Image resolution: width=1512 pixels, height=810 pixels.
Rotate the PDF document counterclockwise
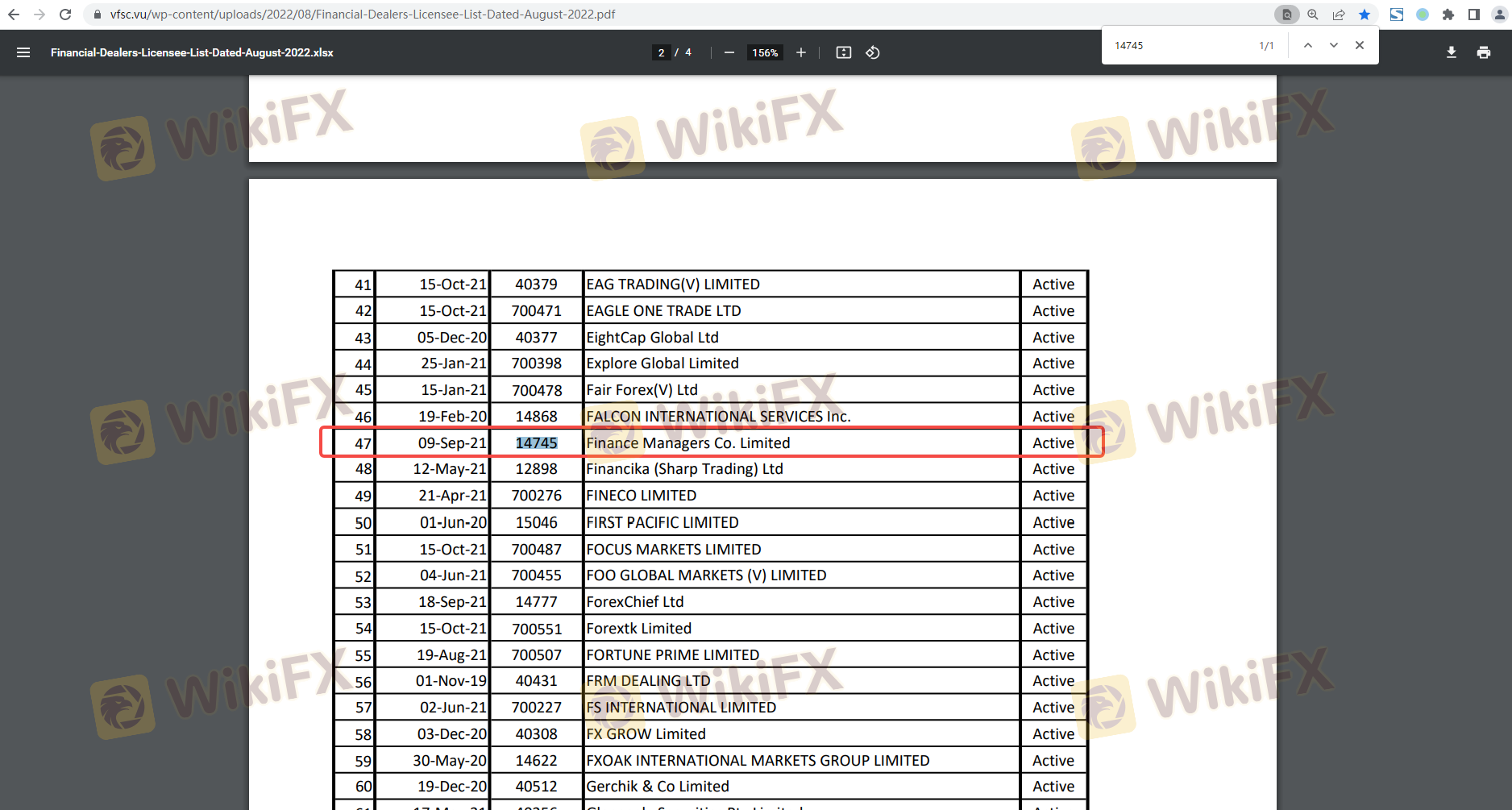(x=872, y=52)
